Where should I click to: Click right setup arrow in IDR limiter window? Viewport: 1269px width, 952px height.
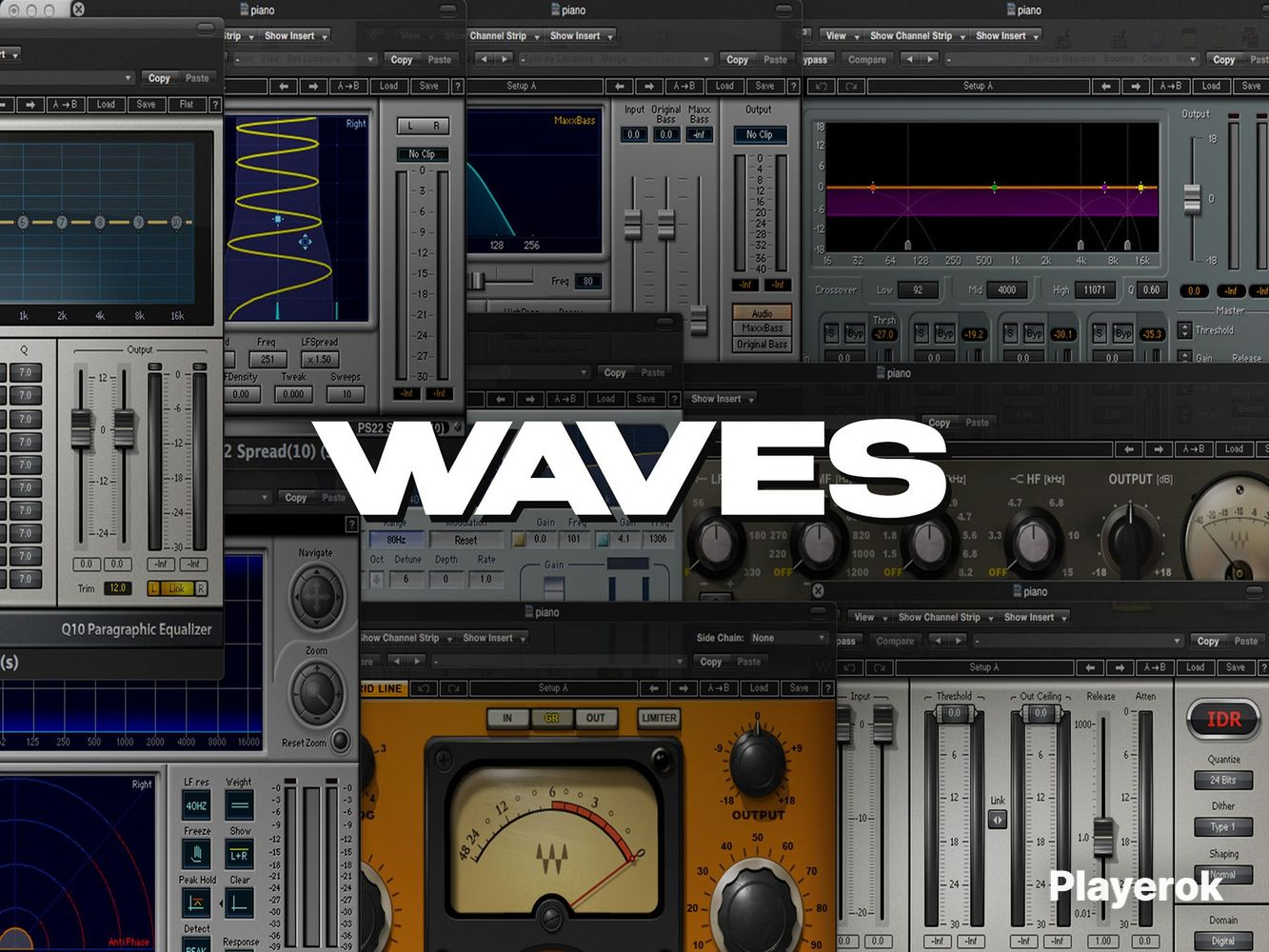point(1120,667)
